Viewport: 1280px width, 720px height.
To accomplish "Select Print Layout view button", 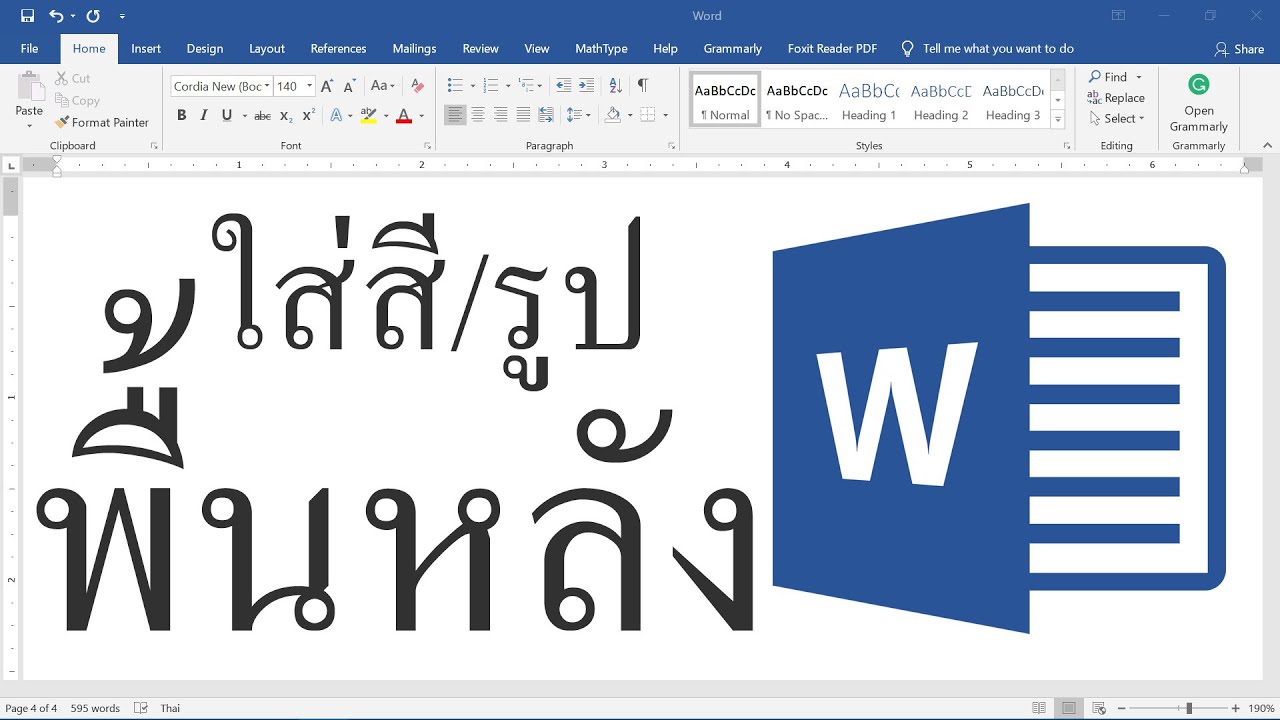I will coord(1069,708).
